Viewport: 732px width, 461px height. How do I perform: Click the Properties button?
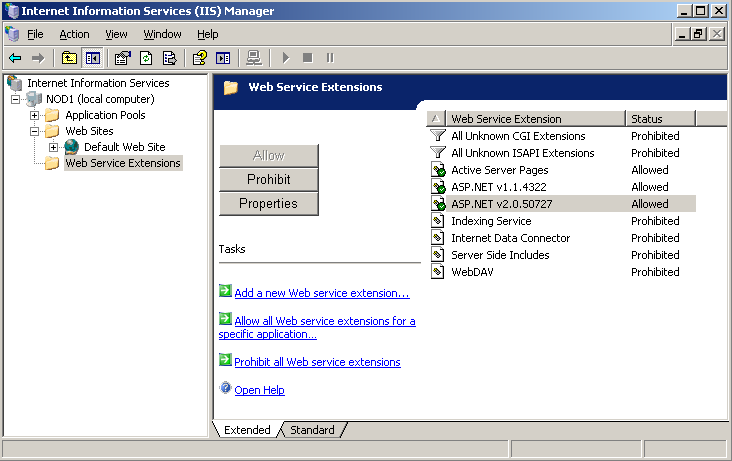(x=269, y=204)
